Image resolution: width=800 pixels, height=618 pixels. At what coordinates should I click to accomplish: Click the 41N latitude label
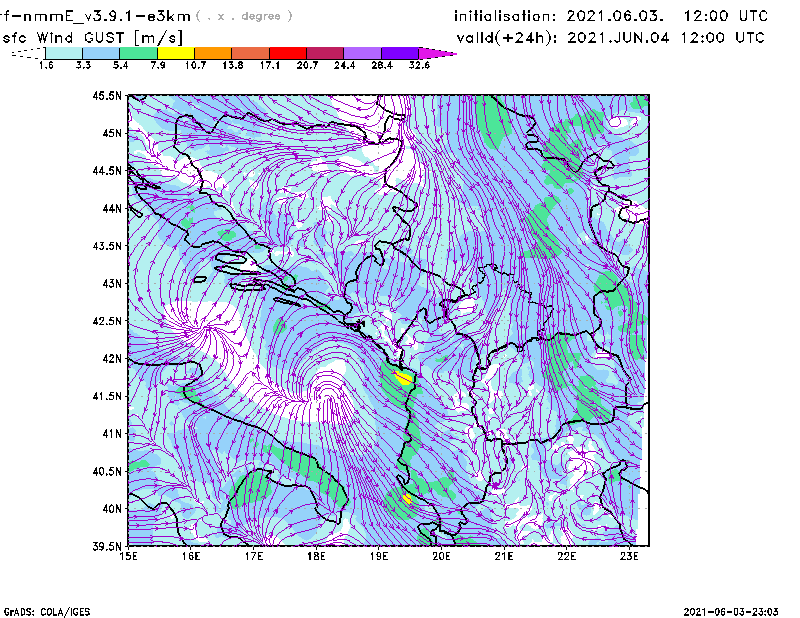click(112, 434)
